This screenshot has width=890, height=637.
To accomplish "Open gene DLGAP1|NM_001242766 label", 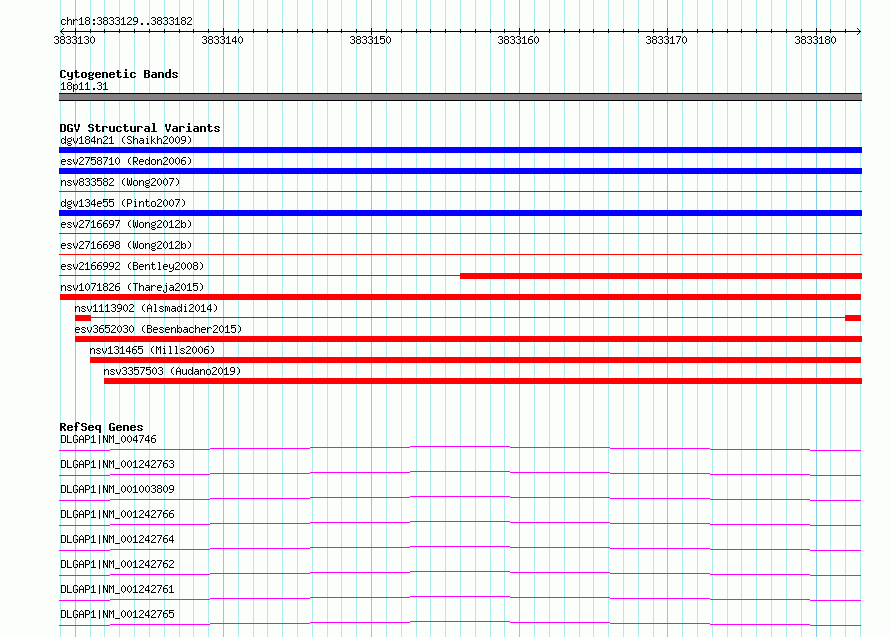I will pyautogui.click(x=117, y=514).
